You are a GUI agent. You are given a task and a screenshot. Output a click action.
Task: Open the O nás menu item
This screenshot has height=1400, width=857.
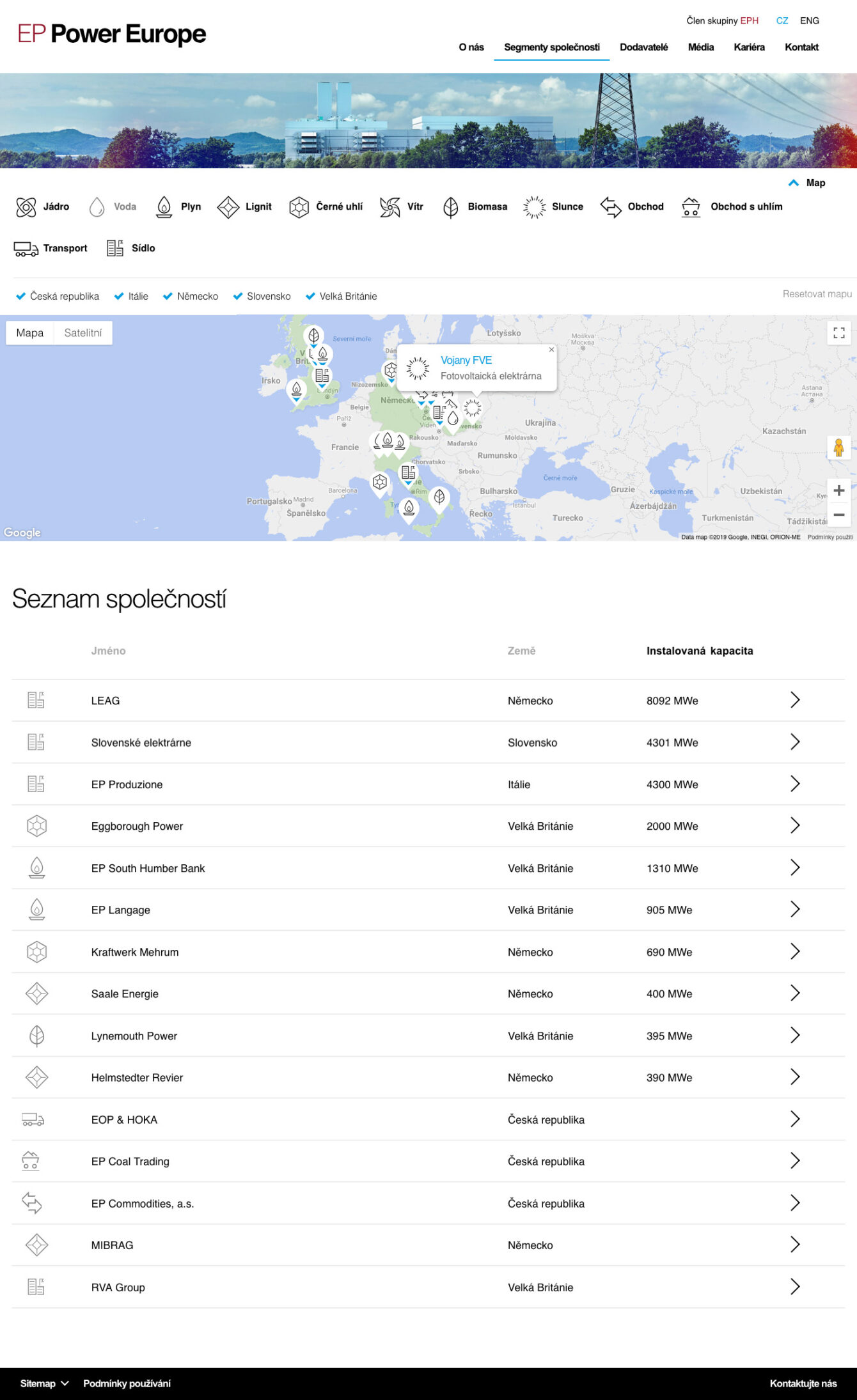coord(471,47)
